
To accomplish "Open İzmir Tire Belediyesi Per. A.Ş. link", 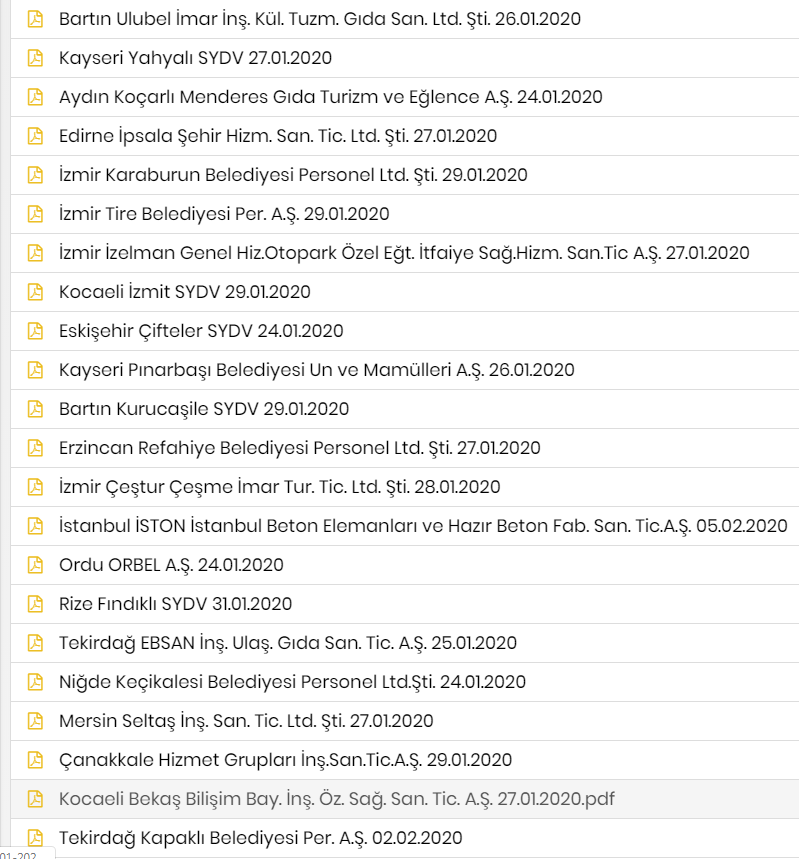I will coord(224,214).
